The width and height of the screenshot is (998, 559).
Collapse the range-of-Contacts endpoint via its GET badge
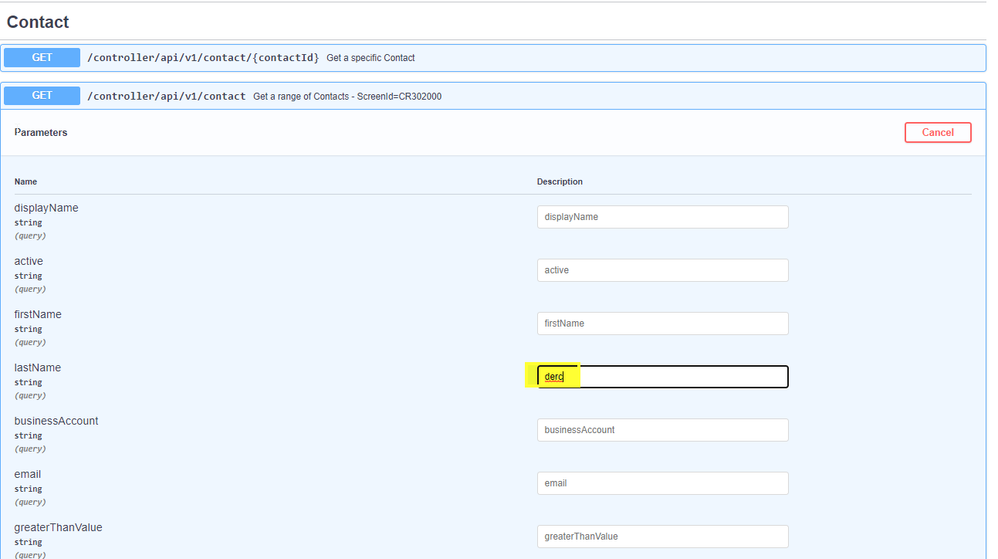pos(42,96)
